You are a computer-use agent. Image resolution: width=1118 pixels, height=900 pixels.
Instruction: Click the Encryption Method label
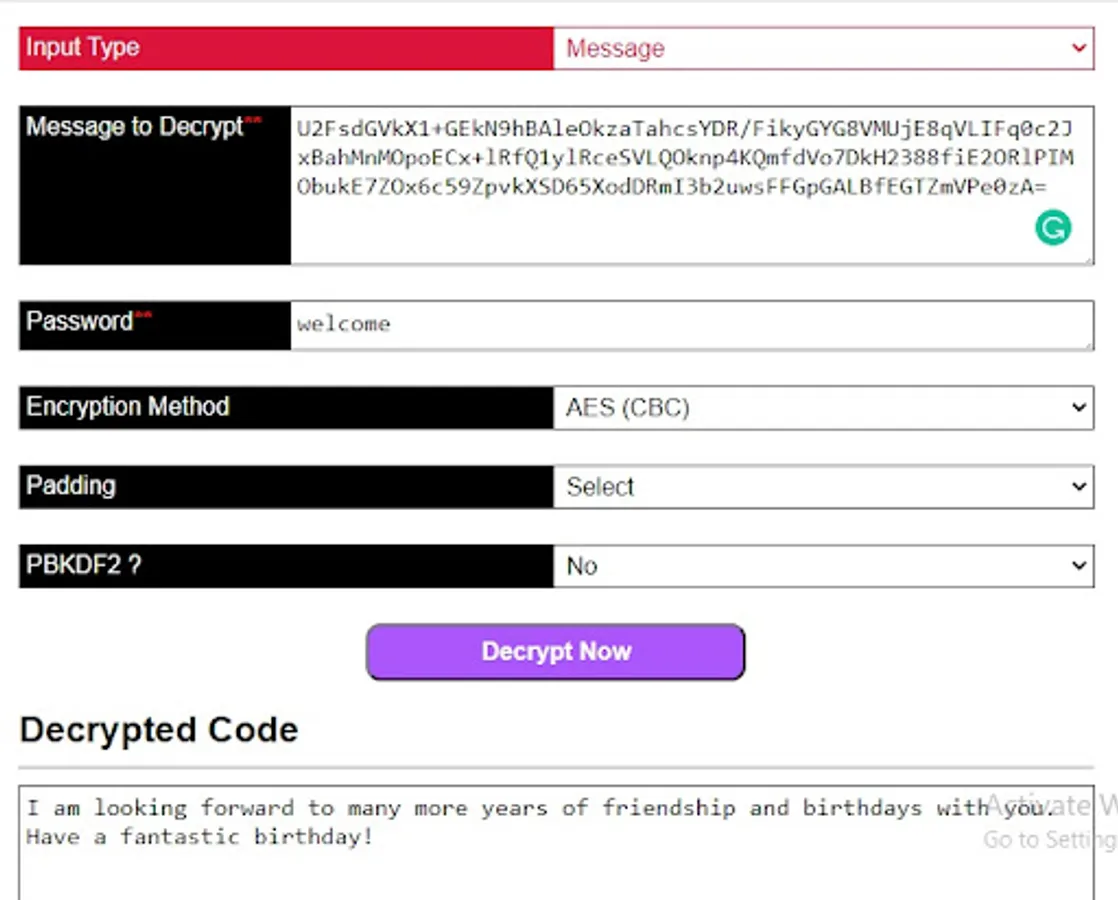128,407
